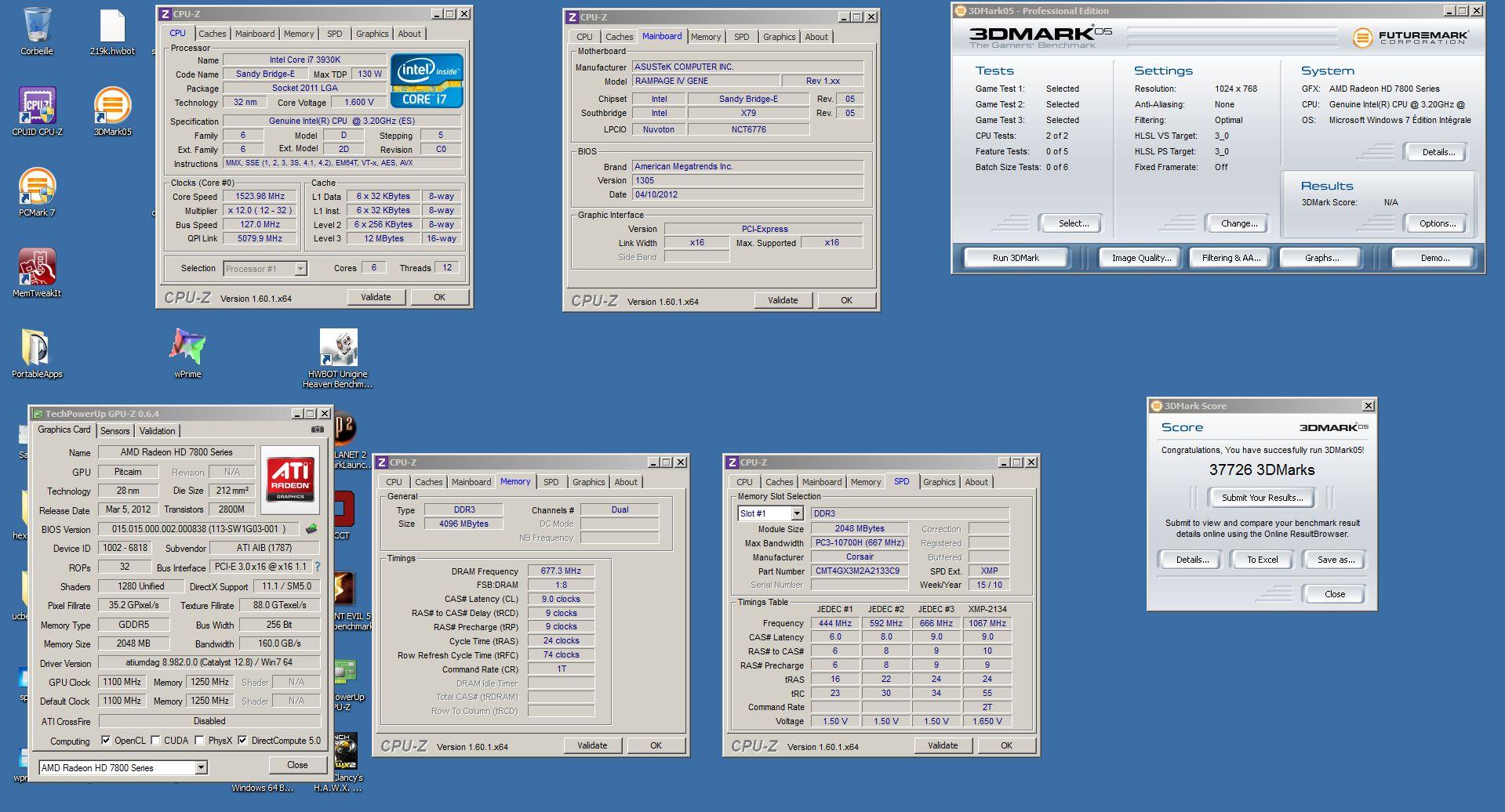Viewport: 1505px width, 812px height.
Task: Click Change settings button in 3DMark05
Action: click(x=1239, y=223)
